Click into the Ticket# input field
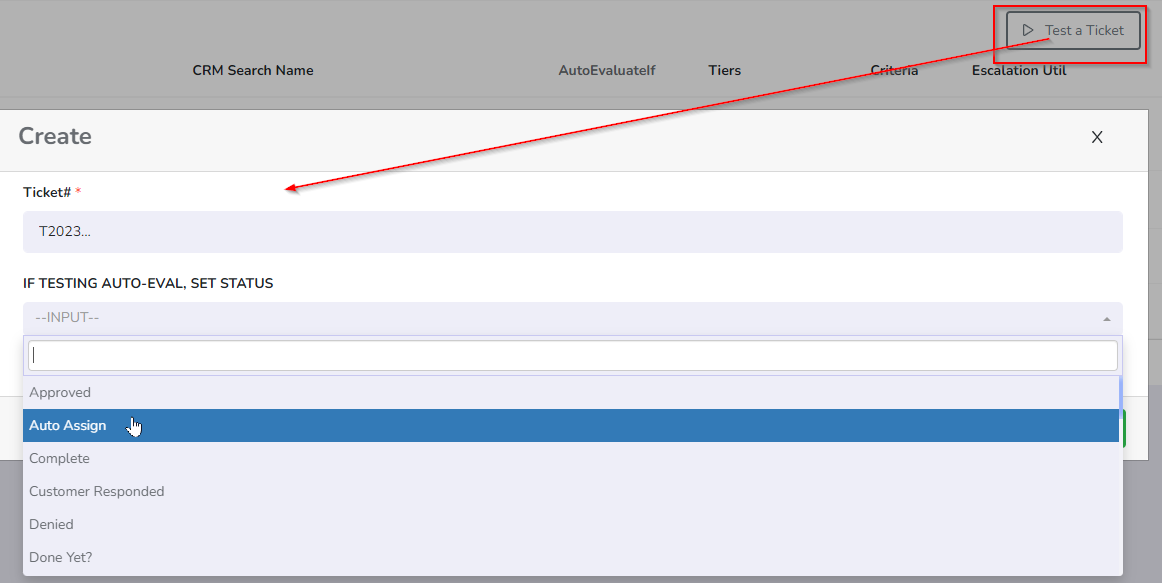This screenshot has height=583, width=1162. click(x=572, y=232)
